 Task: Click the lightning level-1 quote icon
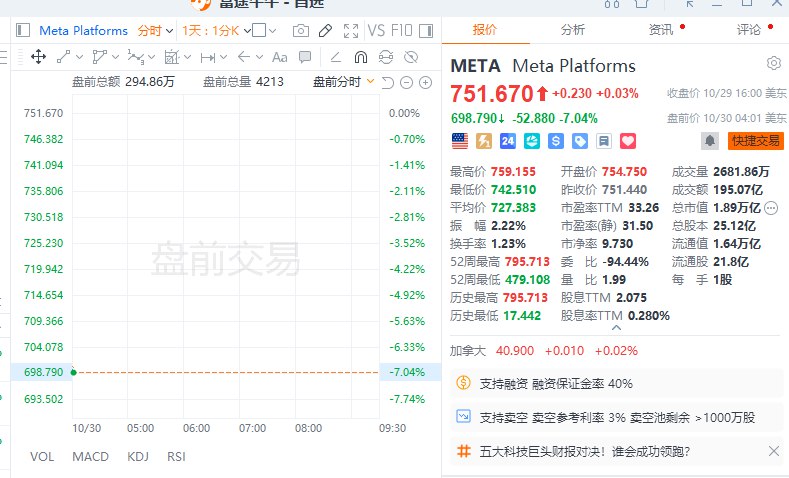(x=484, y=141)
